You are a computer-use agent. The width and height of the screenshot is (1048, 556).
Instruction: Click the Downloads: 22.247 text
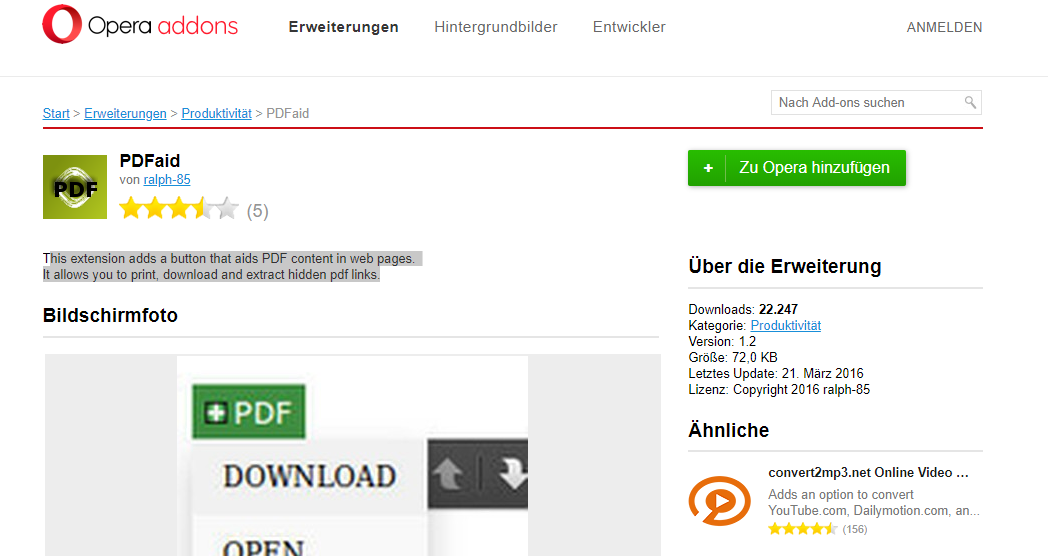click(743, 309)
